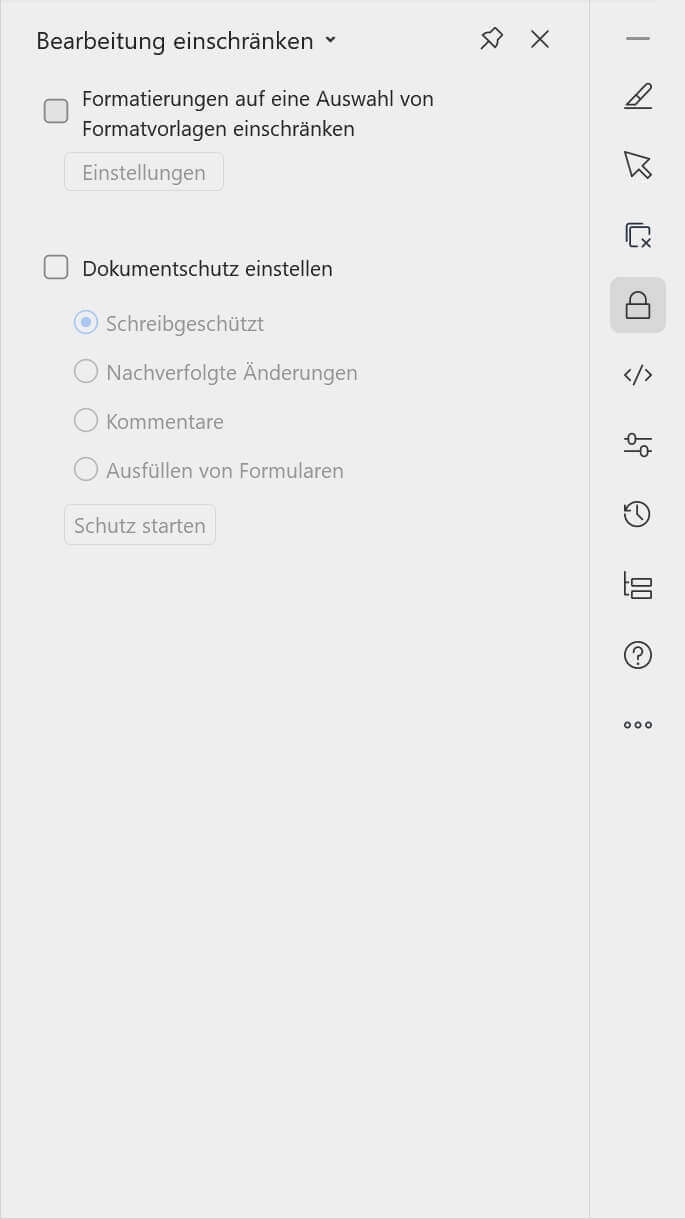685x1219 pixels.
Task: Check the Dokumentschutz einstellen box
Action: 56,267
